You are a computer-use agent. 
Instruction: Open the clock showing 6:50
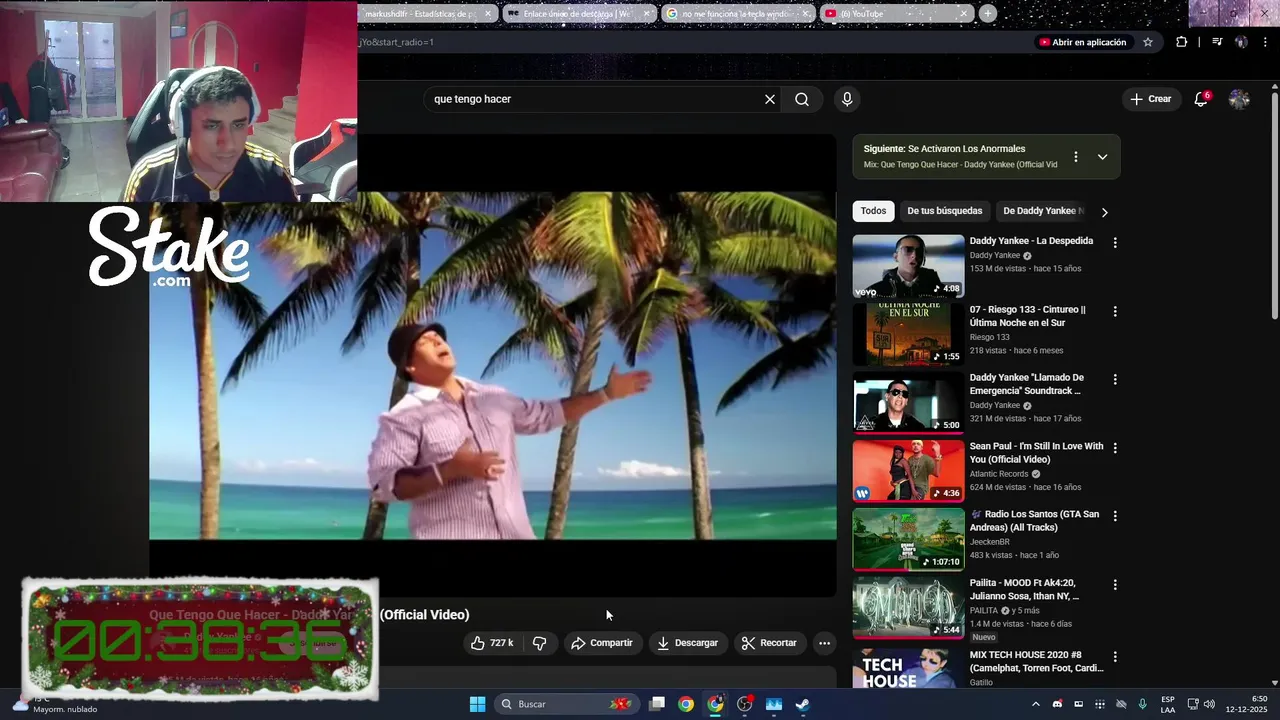[1247, 704]
